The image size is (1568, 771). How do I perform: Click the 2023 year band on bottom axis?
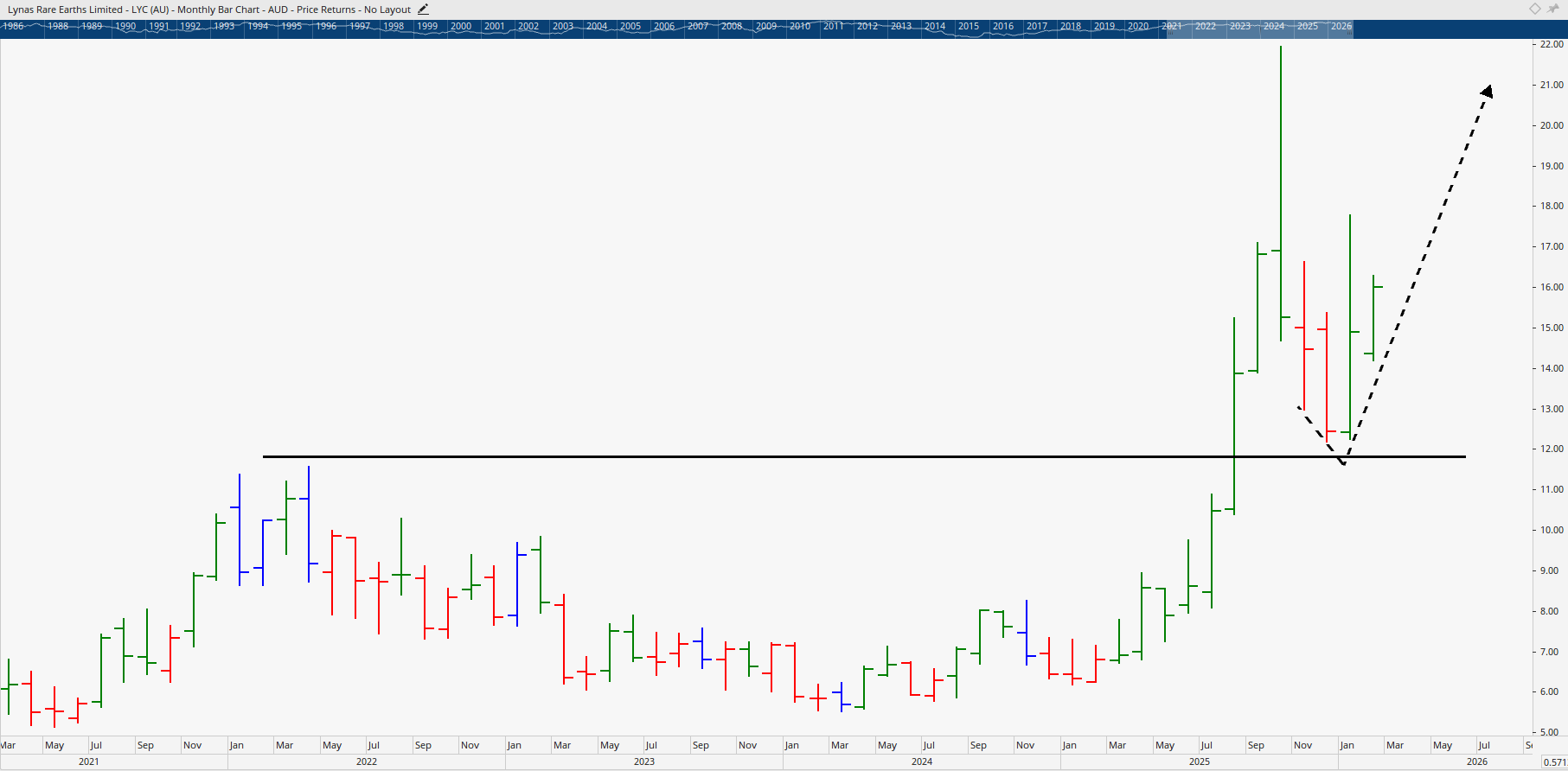644,761
